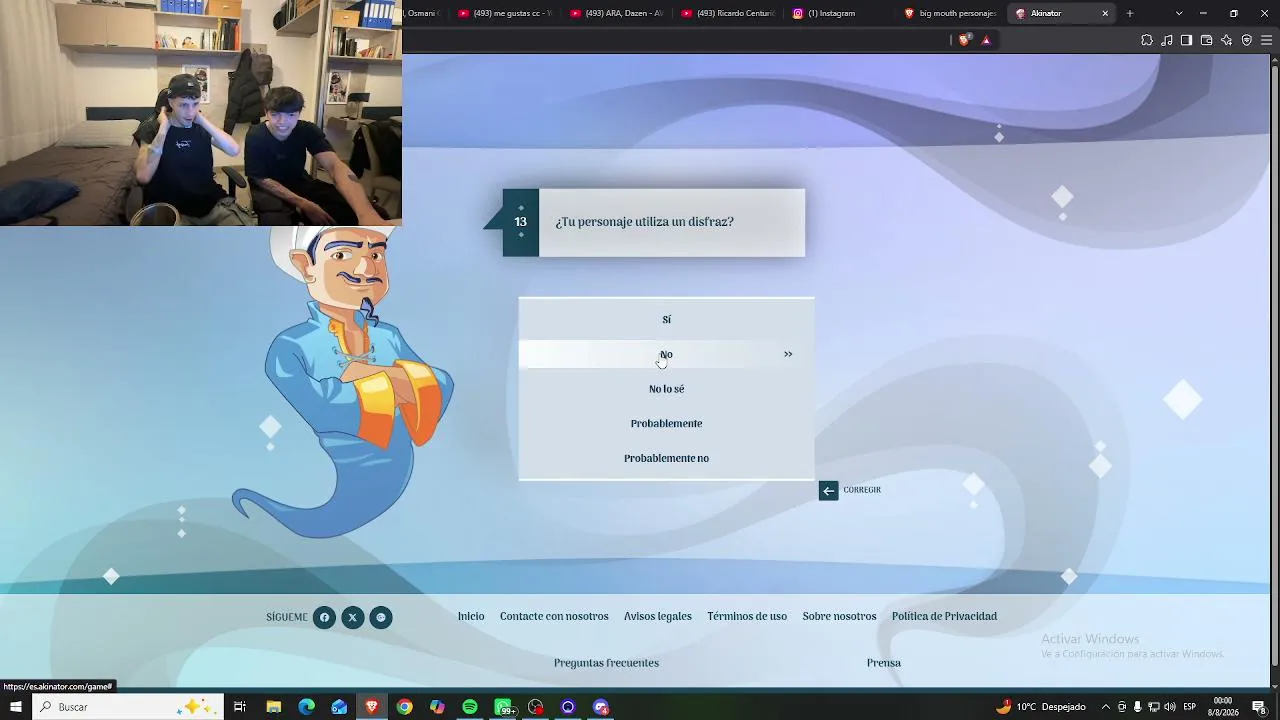Open the weather widget showing 10°C Despejado
The width and height of the screenshot is (1280, 720).
[x=1040, y=707]
